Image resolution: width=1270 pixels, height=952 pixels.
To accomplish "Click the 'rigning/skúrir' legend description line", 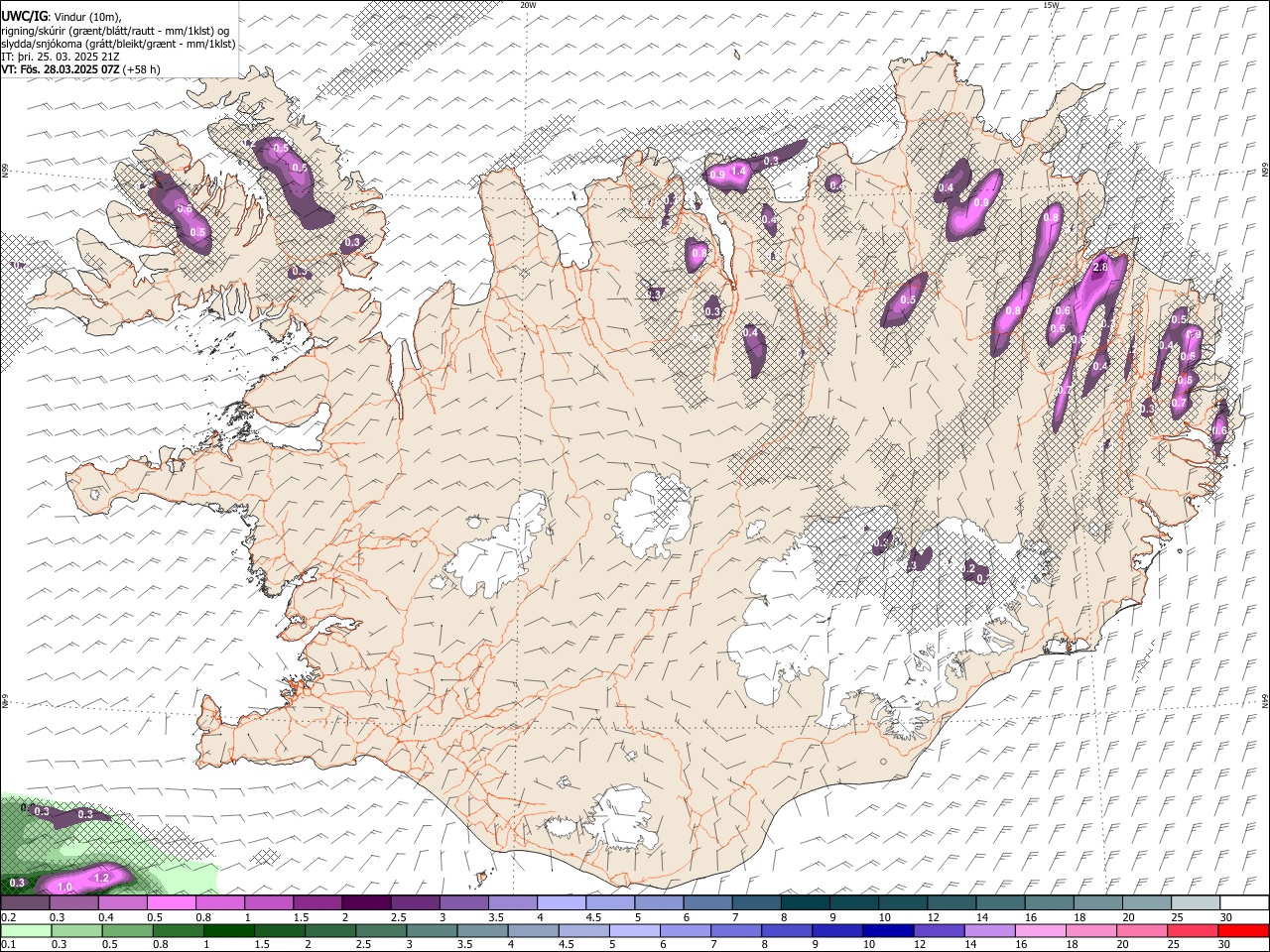I will [x=114, y=31].
